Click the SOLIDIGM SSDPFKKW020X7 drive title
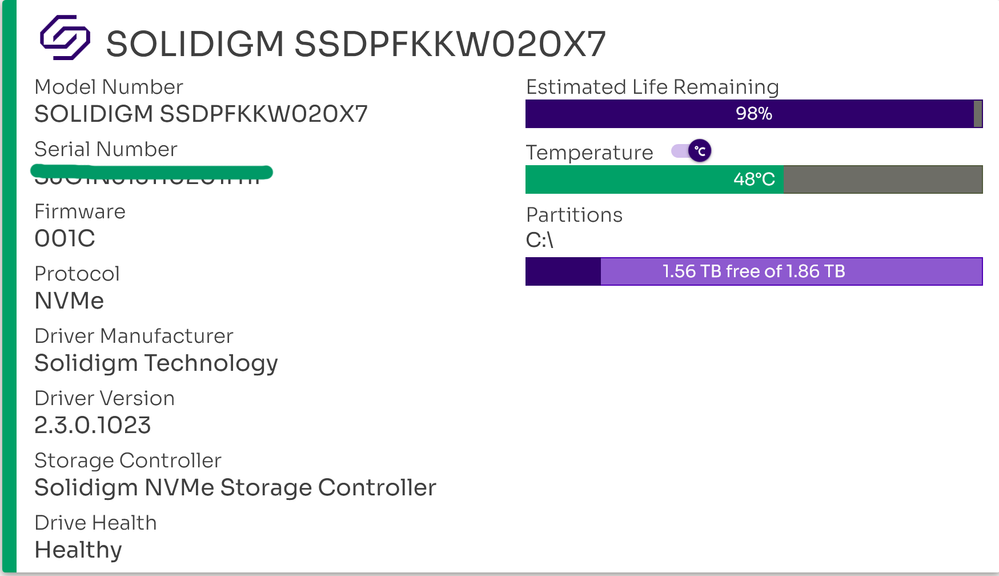The image size is (999, 576). [356, 44]
